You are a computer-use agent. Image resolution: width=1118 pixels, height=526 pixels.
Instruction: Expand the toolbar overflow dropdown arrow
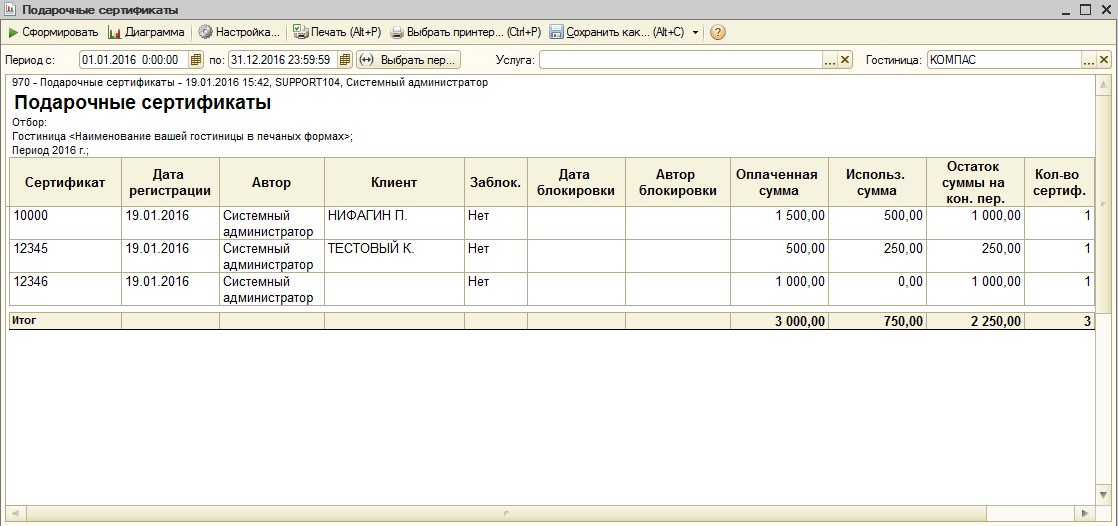pyautogui.click(x=695, y=32)
